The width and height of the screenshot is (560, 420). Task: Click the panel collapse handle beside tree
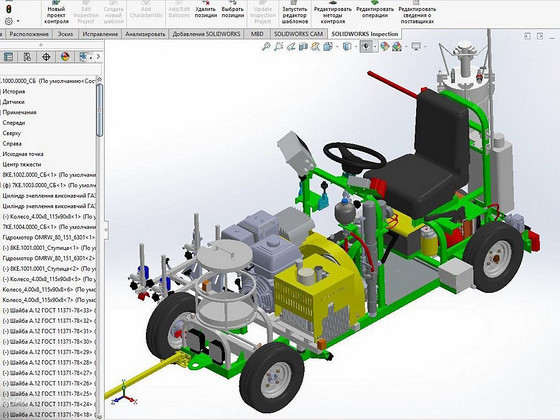click(106, 229)
